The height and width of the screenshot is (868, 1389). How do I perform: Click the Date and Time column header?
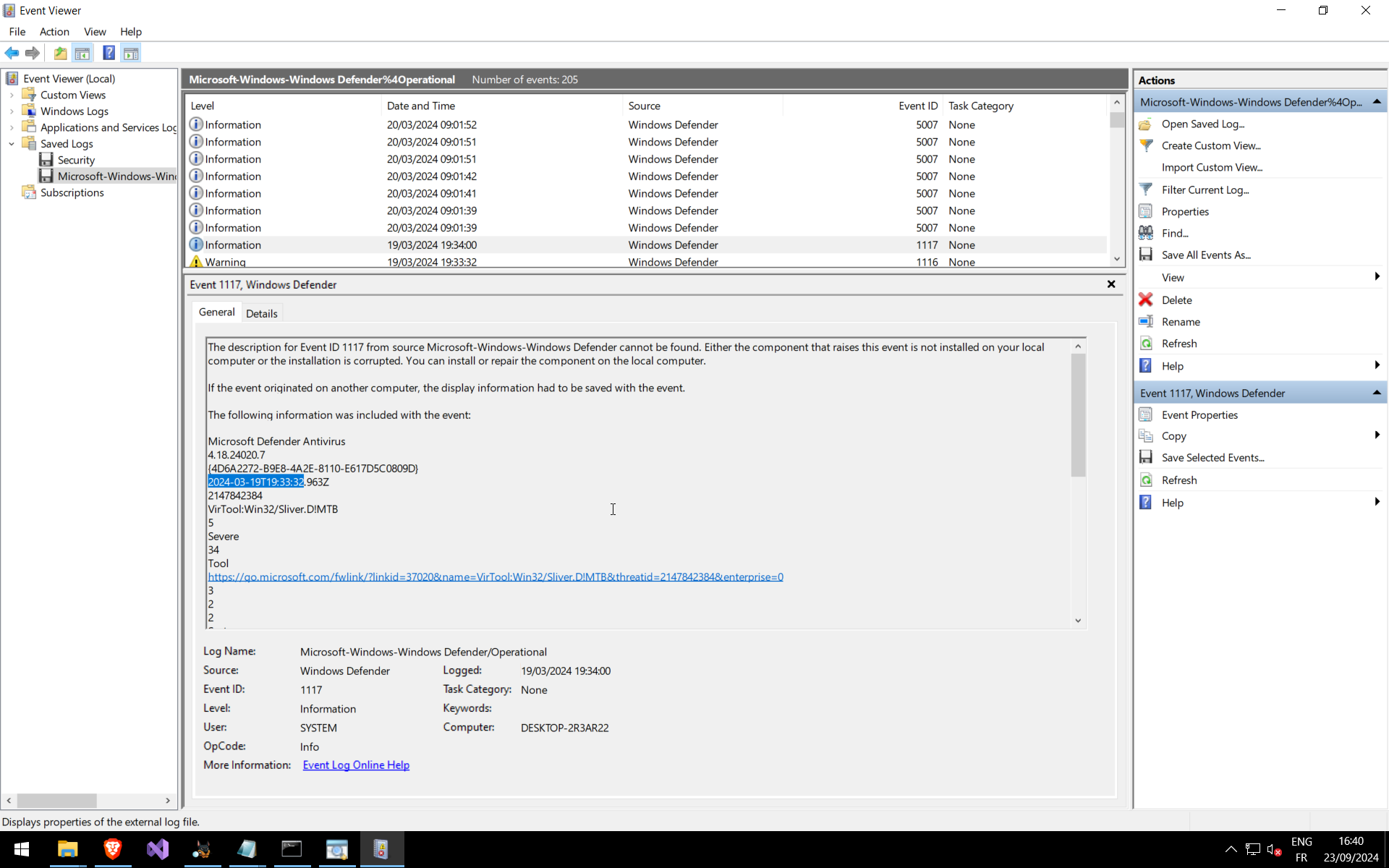501,106
